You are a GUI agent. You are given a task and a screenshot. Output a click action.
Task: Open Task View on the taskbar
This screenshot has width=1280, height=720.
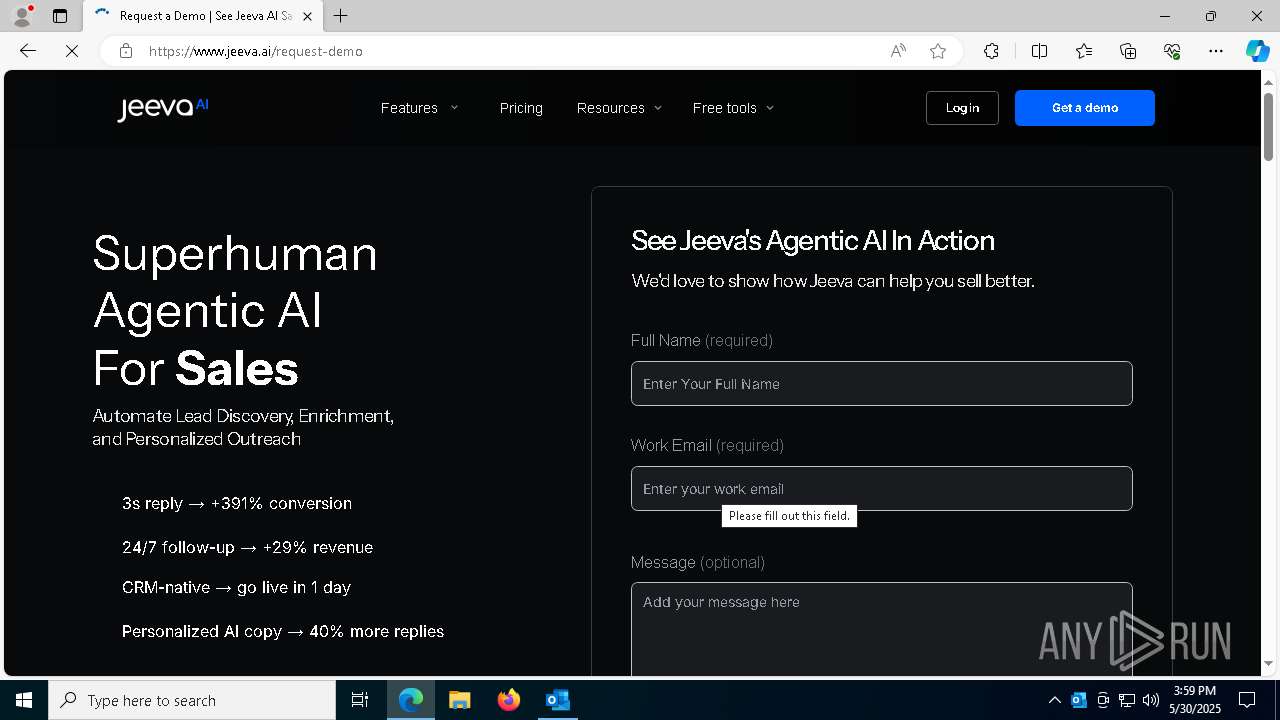(x=360, y=700)
